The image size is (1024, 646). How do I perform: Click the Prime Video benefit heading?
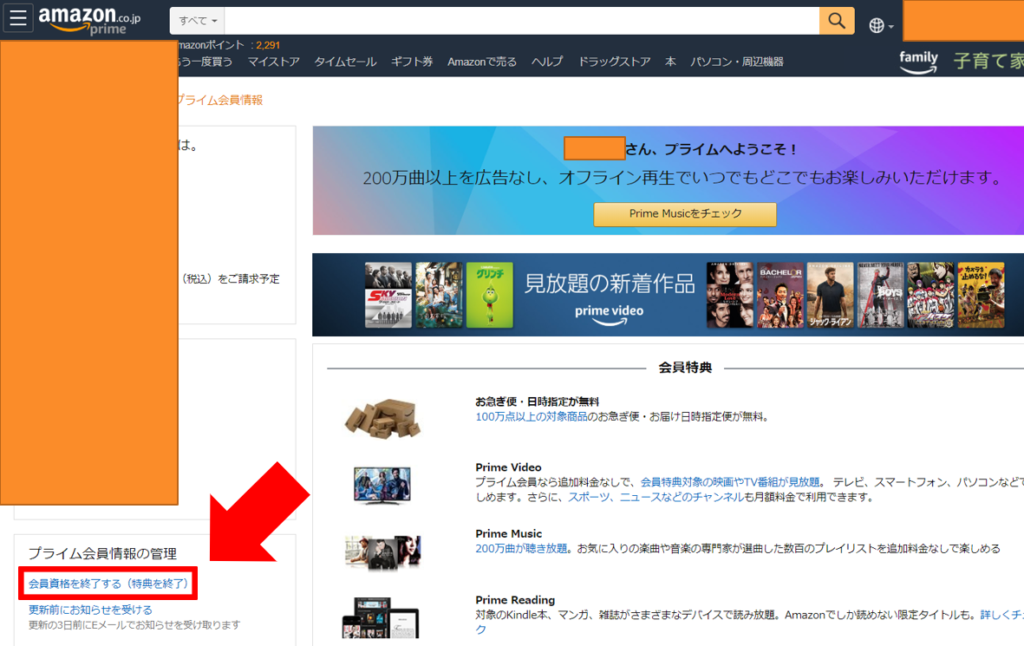click(x=508, y=468)
